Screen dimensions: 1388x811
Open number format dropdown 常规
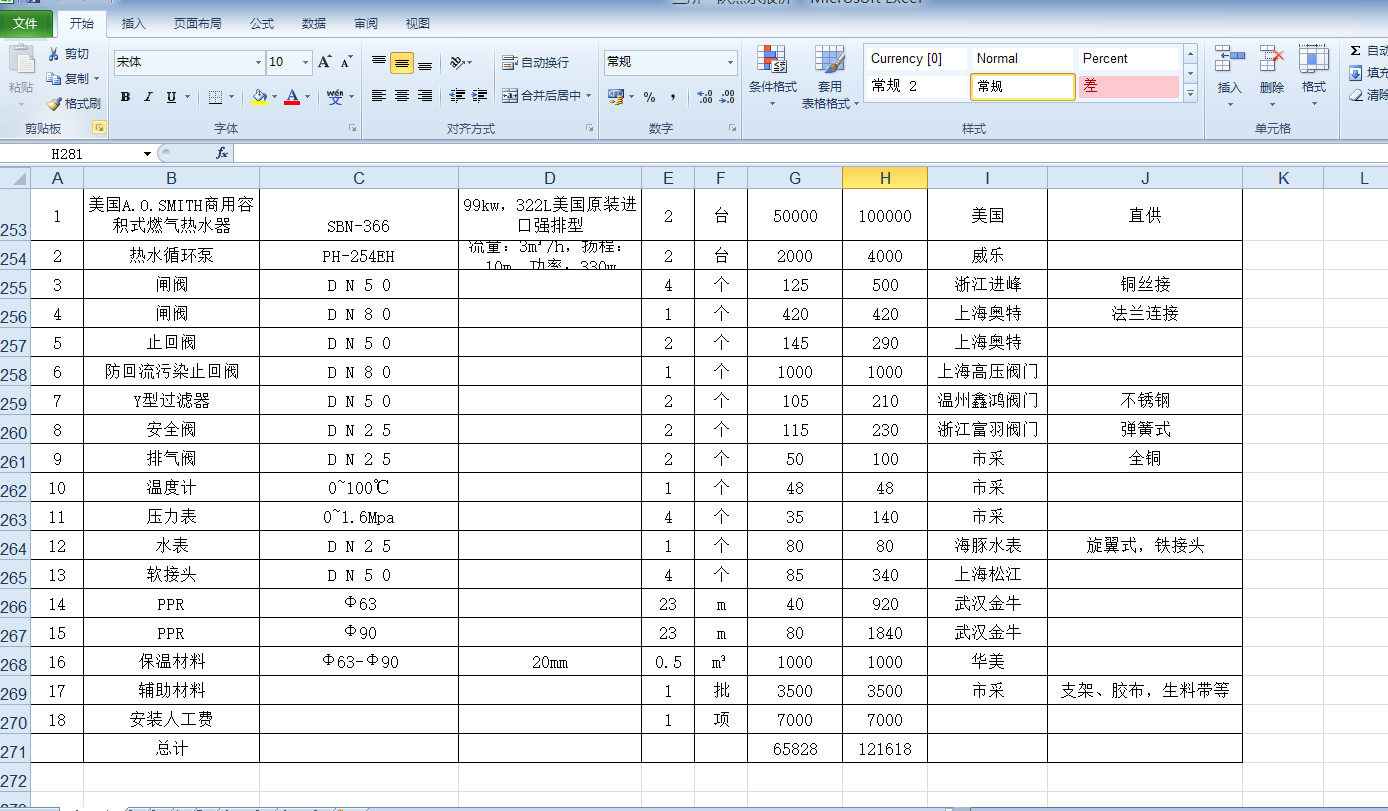[730, 62]
